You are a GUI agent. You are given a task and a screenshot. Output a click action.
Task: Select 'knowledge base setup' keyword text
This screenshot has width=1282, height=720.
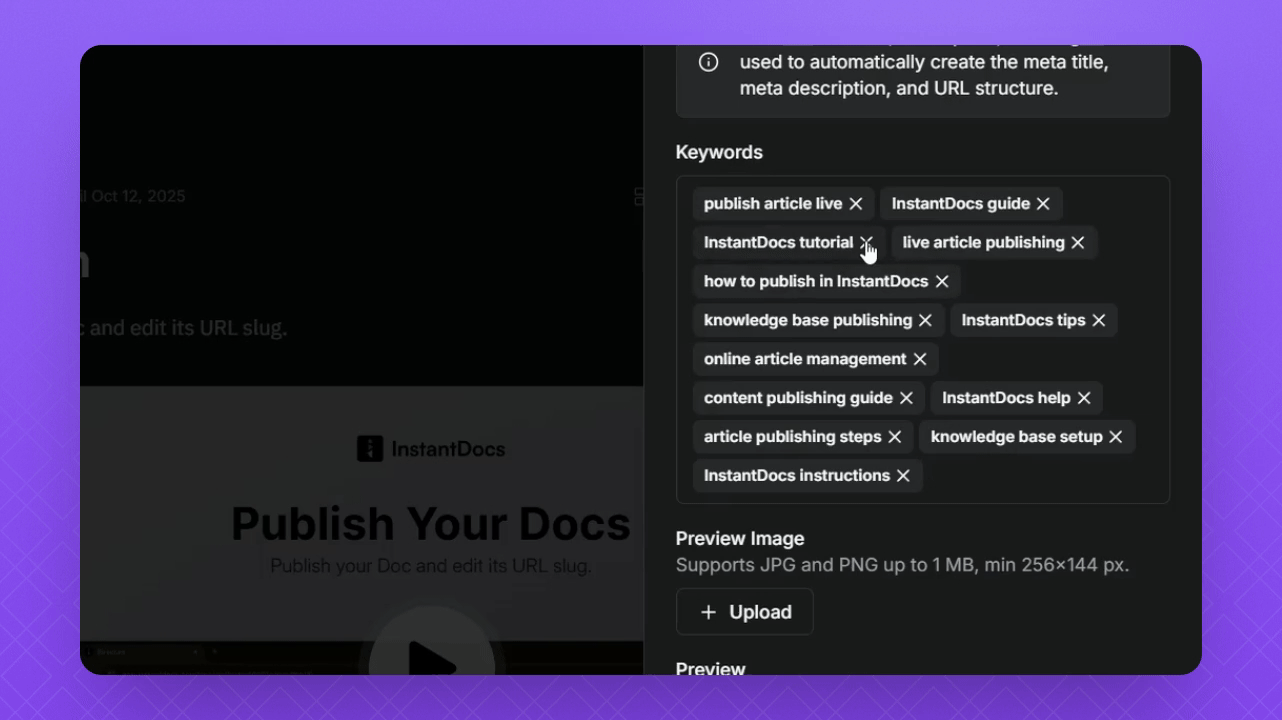click(x=1017, y=437)
